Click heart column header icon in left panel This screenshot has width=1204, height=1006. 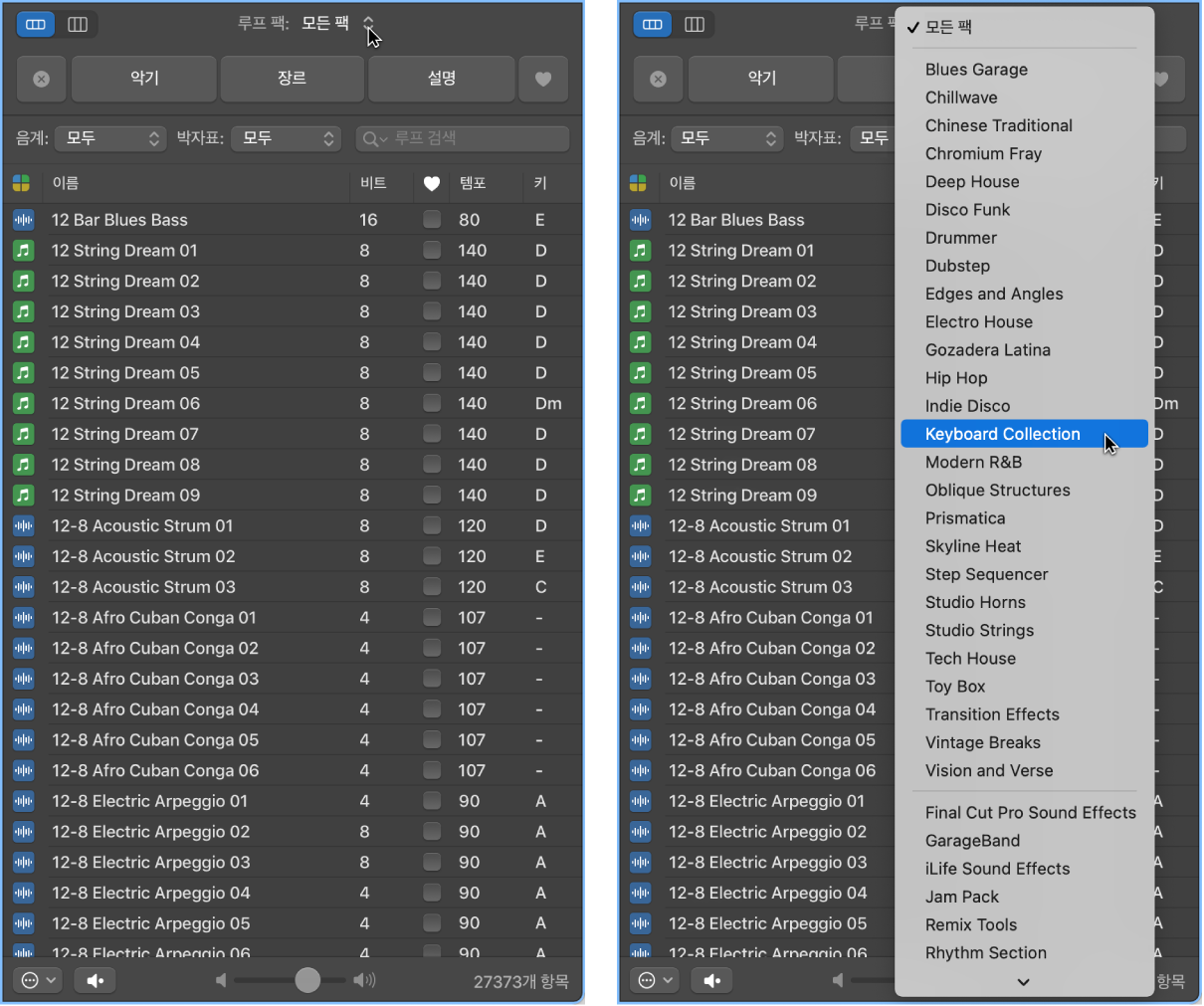(x=432, y=183)
